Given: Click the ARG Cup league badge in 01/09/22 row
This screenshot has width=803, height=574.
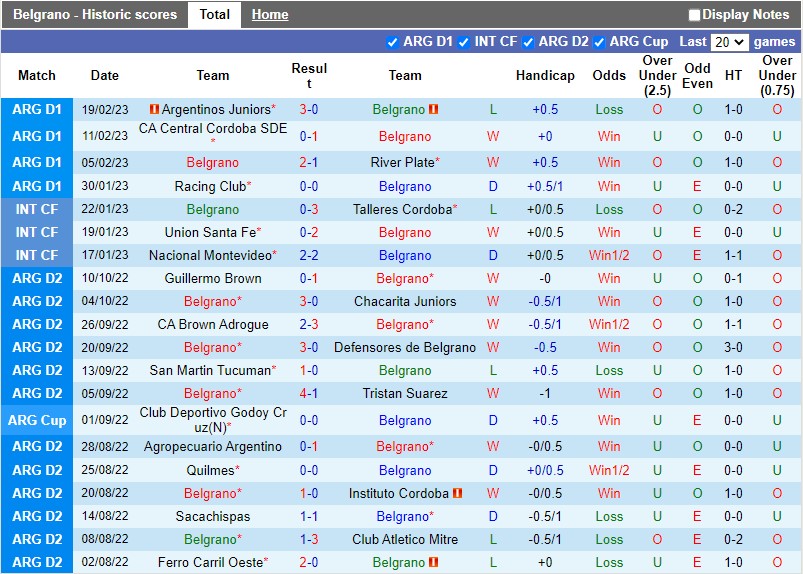Looking at the screenshot, I should pyautogui.click(x=37, y=420).
